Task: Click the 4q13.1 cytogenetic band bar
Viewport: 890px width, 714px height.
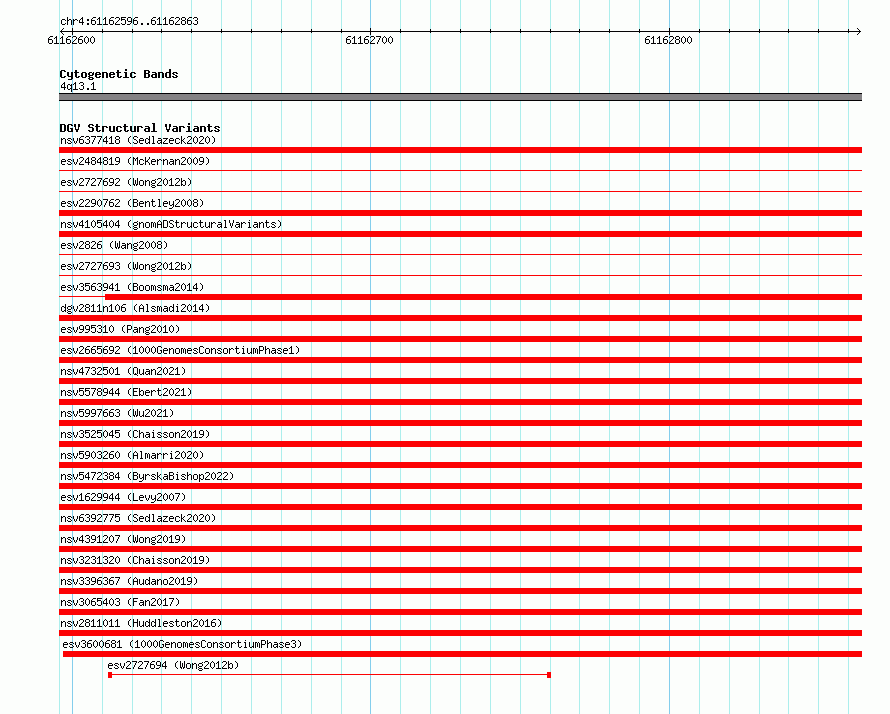Action: click(460, 97)
